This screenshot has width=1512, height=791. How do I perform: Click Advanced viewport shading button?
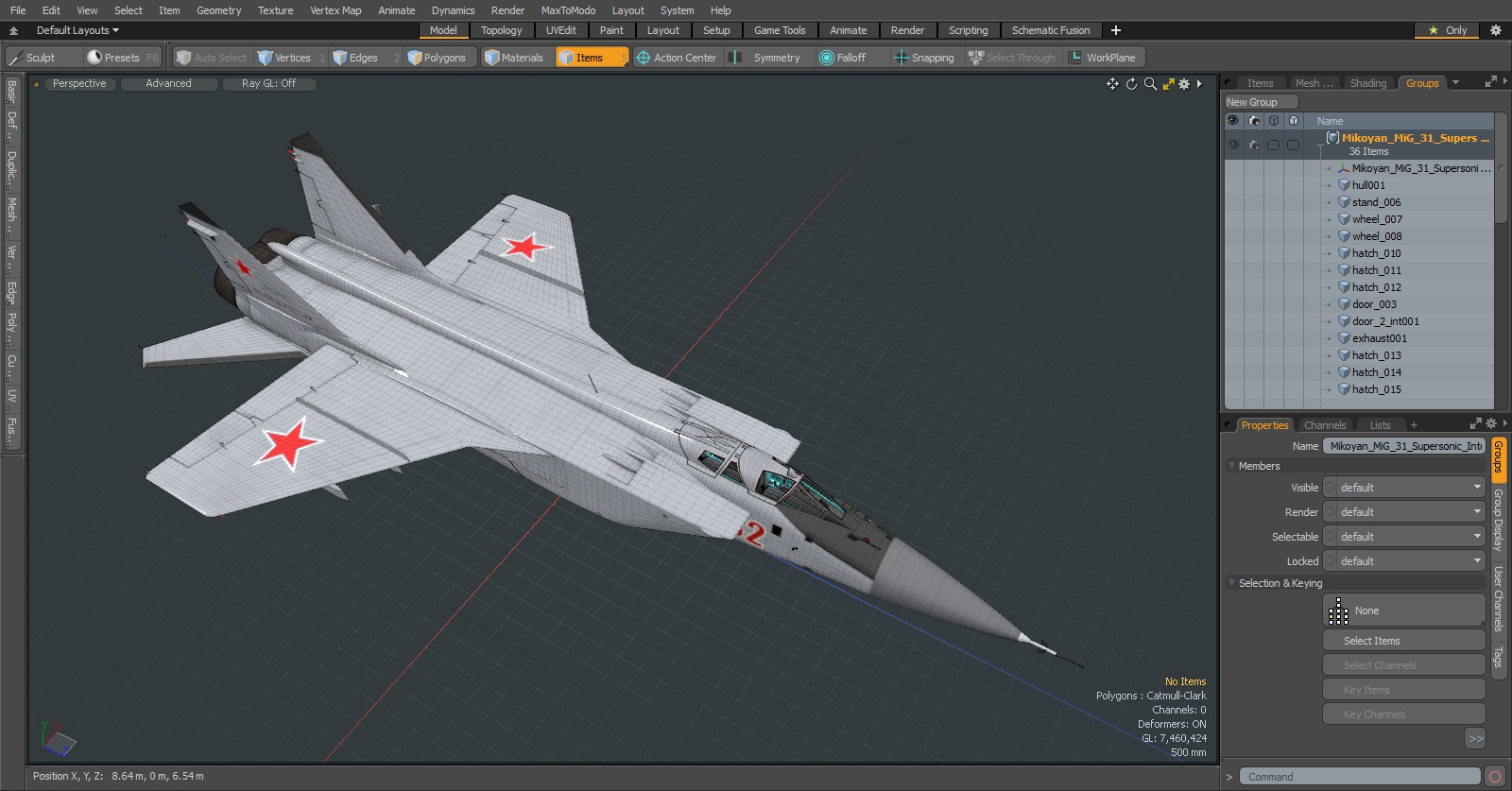pyautogui.click(x=168, y=84)
